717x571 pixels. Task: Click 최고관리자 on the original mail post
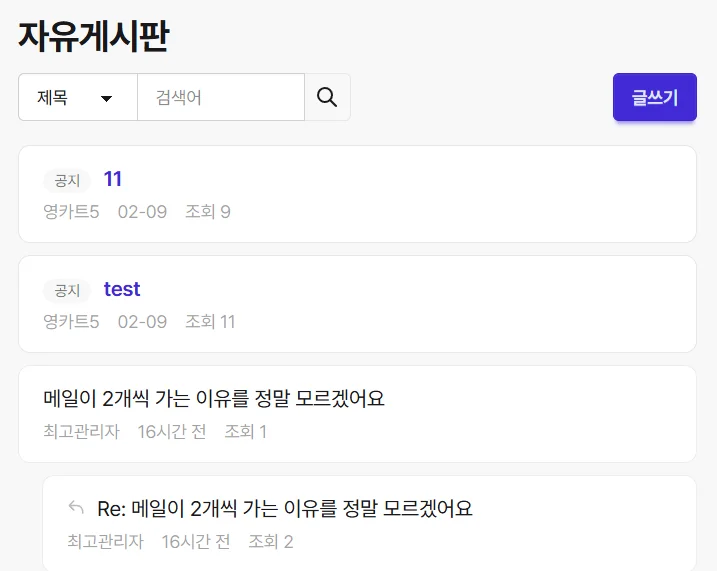81,432
